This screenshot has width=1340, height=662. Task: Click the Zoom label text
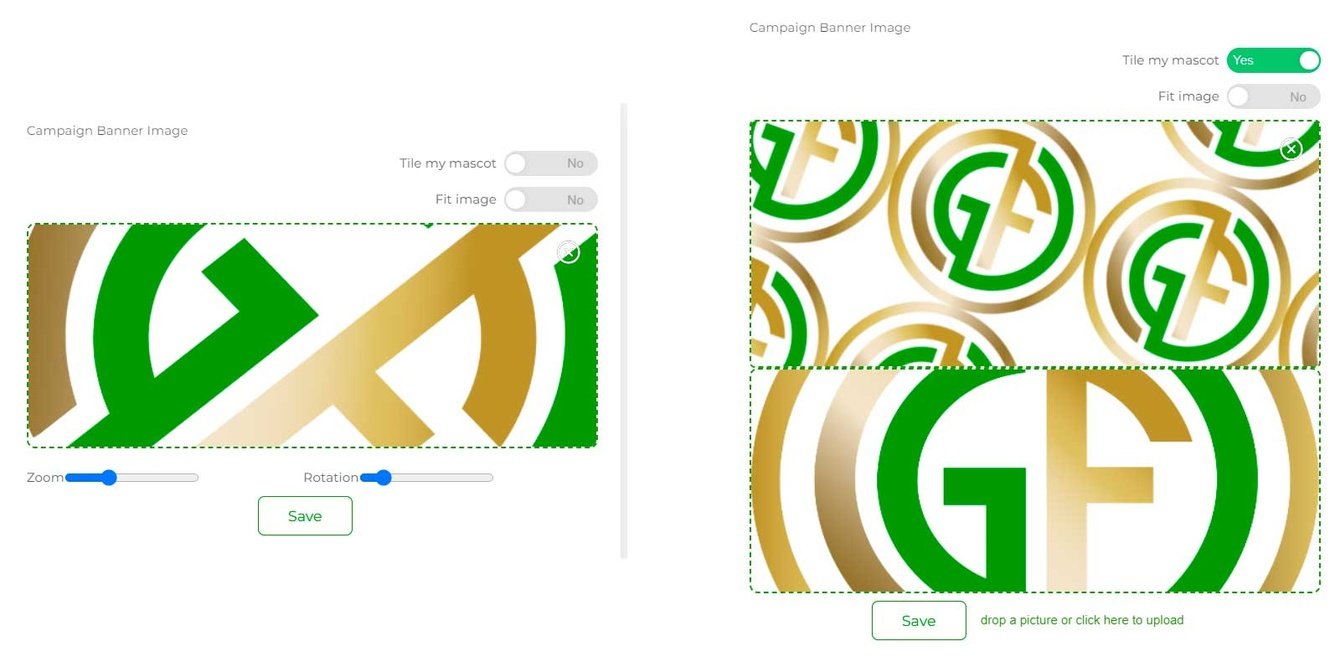[x=45, y=478]
